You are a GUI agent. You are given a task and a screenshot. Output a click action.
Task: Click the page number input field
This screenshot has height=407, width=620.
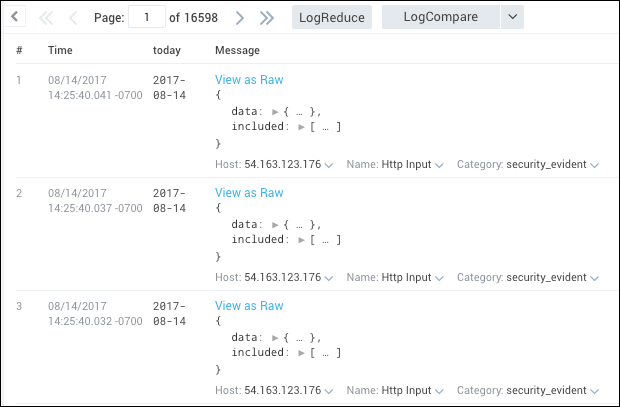147,17
